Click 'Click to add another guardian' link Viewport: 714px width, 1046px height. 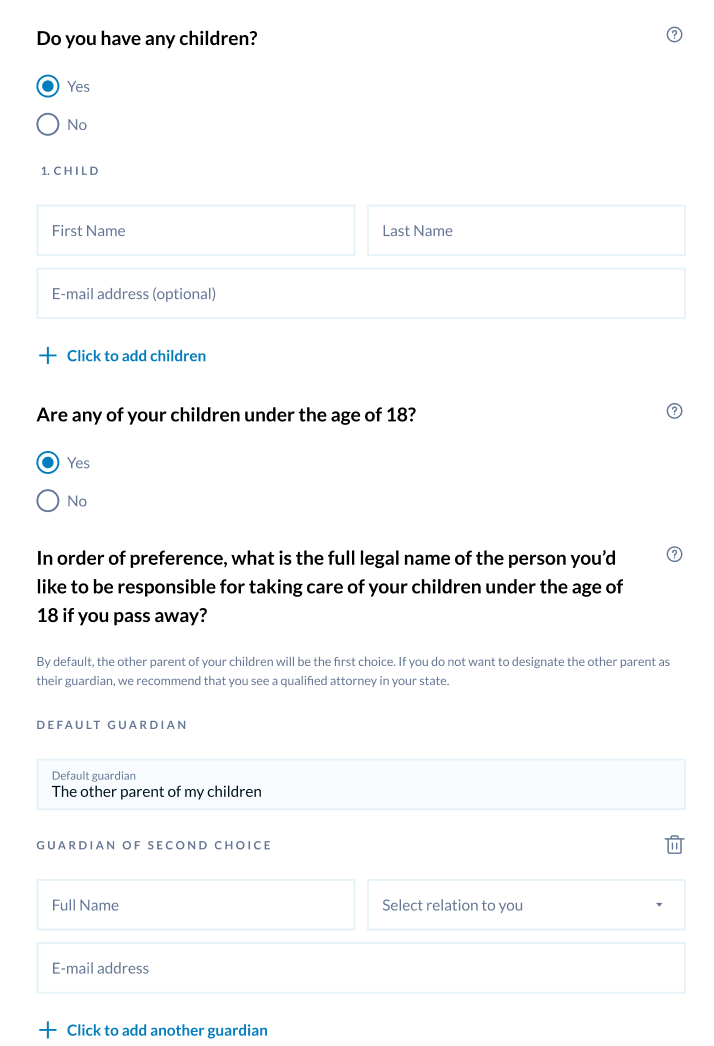(167, 1030)
